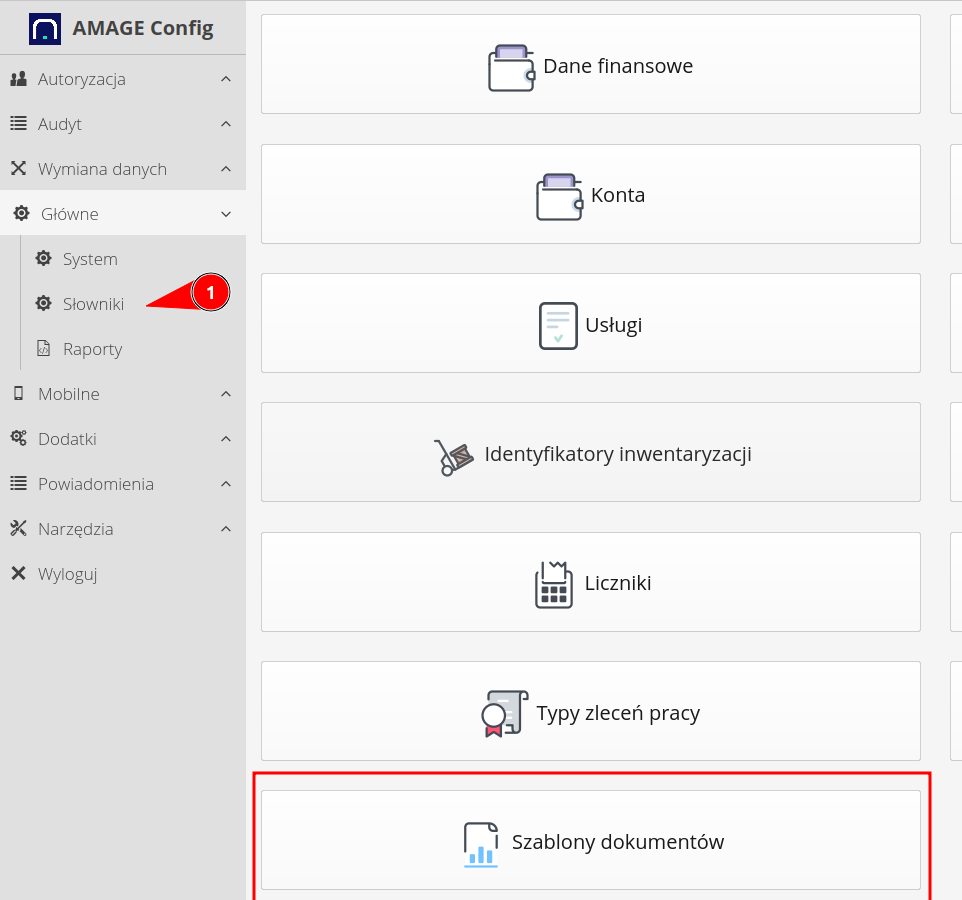
Task: Click the checklist document icon on Usługi
Action: pyautogui.click(x=558, y=325)
